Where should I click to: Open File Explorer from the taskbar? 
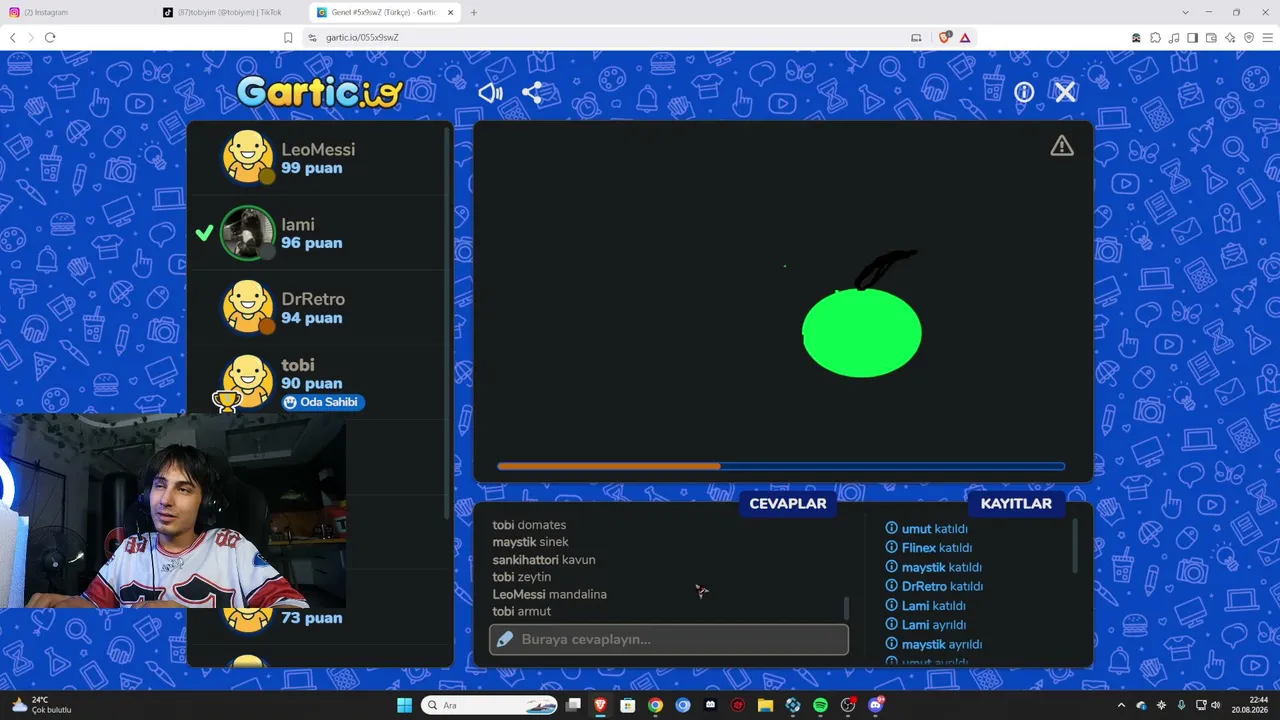pos(765,705)
